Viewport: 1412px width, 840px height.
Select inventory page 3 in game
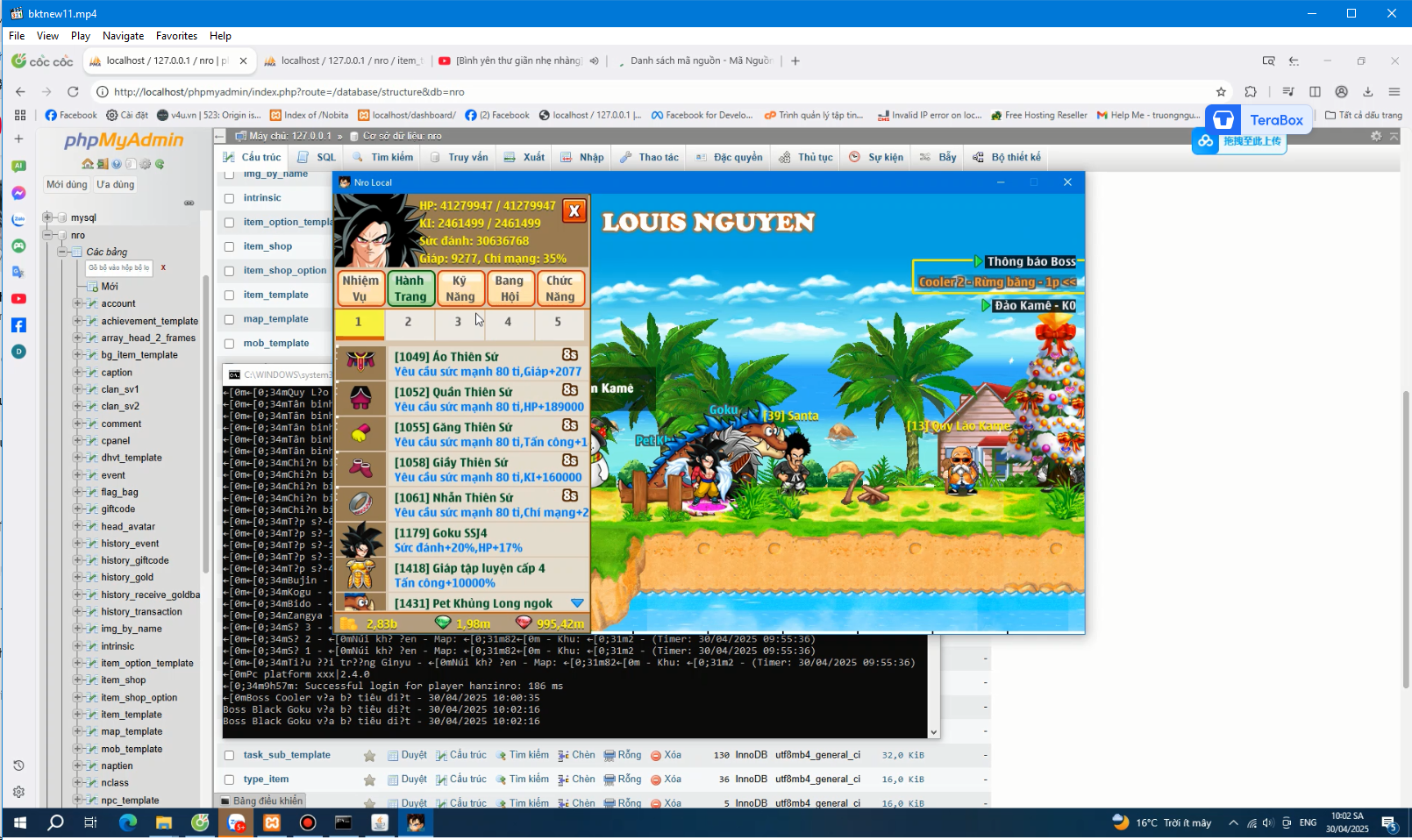coord(458,322)
